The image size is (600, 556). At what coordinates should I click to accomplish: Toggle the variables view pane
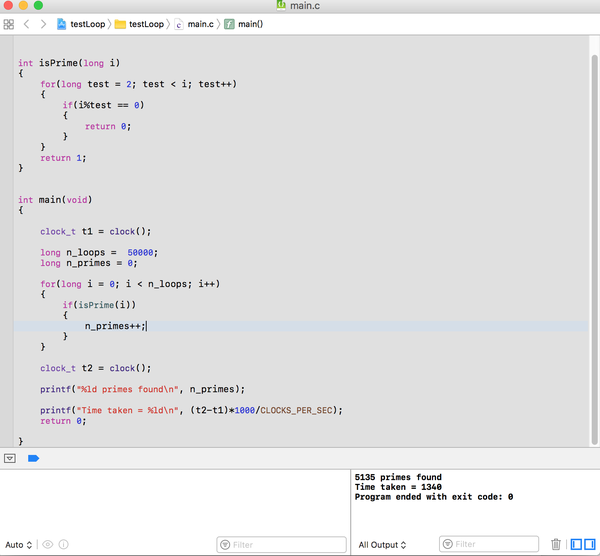click(x=576, y=544)
